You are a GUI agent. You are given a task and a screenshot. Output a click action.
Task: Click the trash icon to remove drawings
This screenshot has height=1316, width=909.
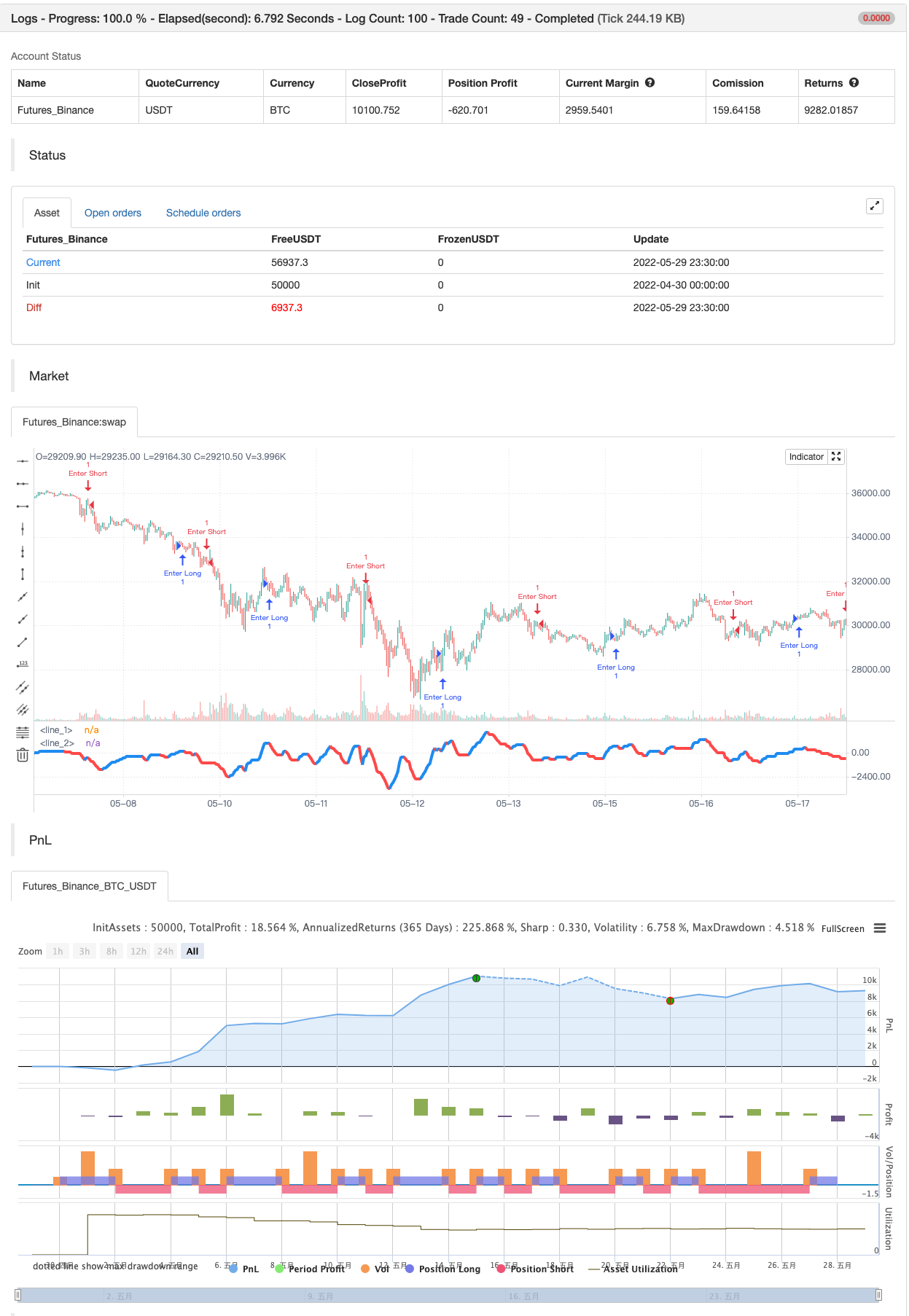point(23,756)
